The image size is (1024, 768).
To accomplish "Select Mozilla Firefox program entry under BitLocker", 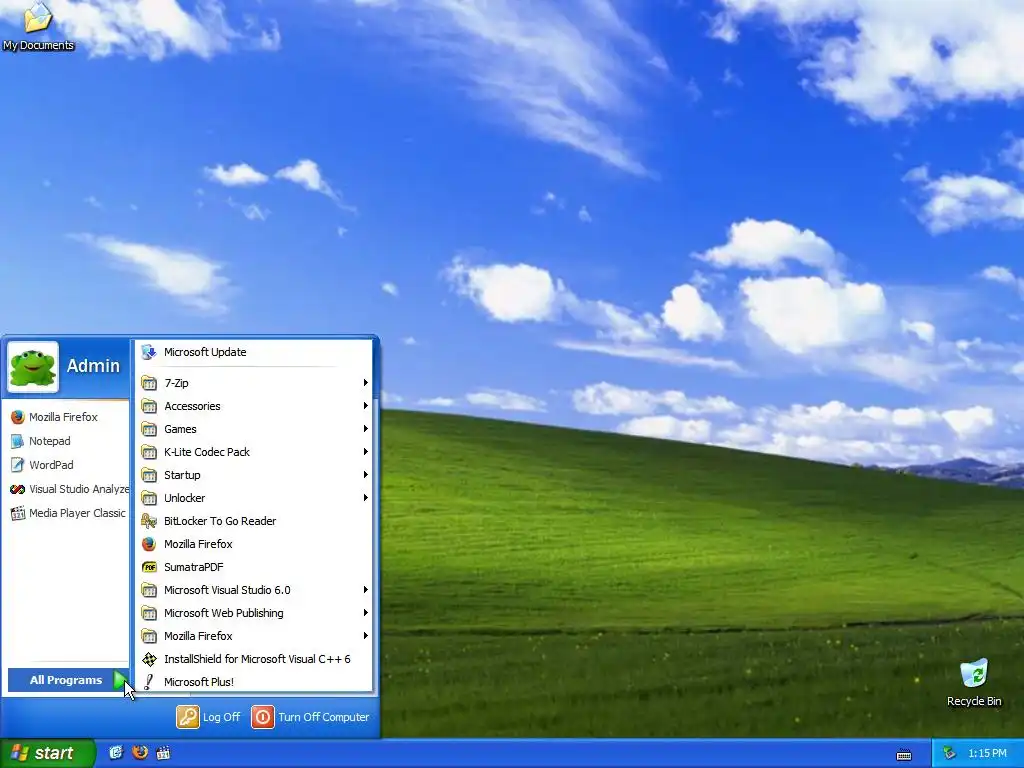I will pyautogui.click(x=255, y=544).
